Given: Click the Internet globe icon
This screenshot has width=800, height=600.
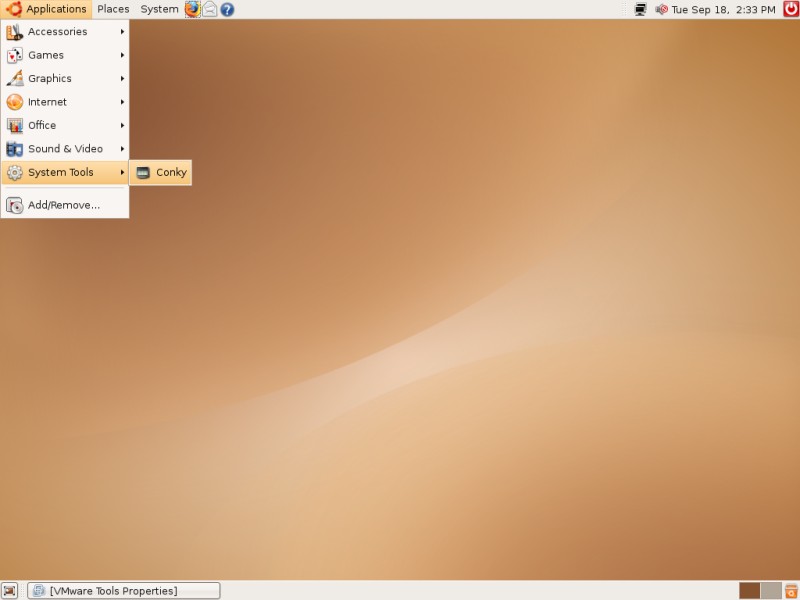Looking at the screenshot, I should point(14,102).
